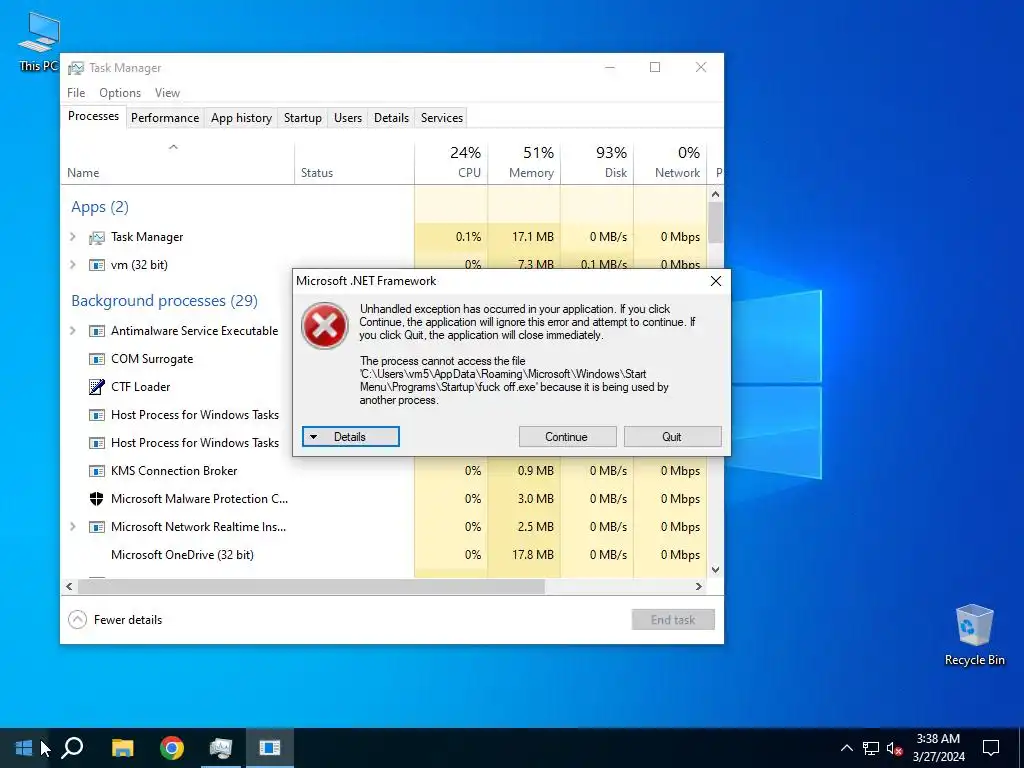Click the Background processes (29) group header

point(165,301)
